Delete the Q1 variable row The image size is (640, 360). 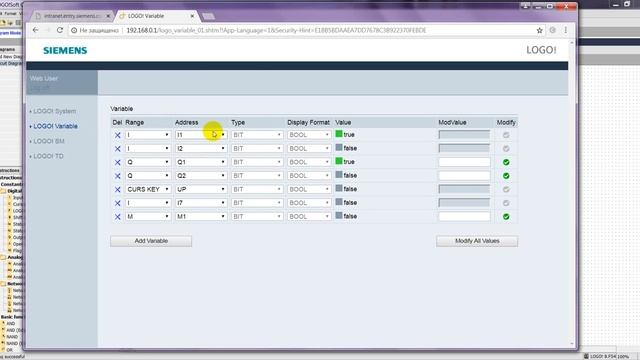pos(118,162)
